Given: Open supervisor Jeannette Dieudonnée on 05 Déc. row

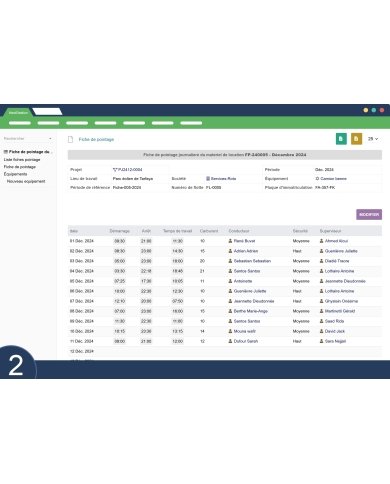Looking at the screenshot, I should 345,281.
